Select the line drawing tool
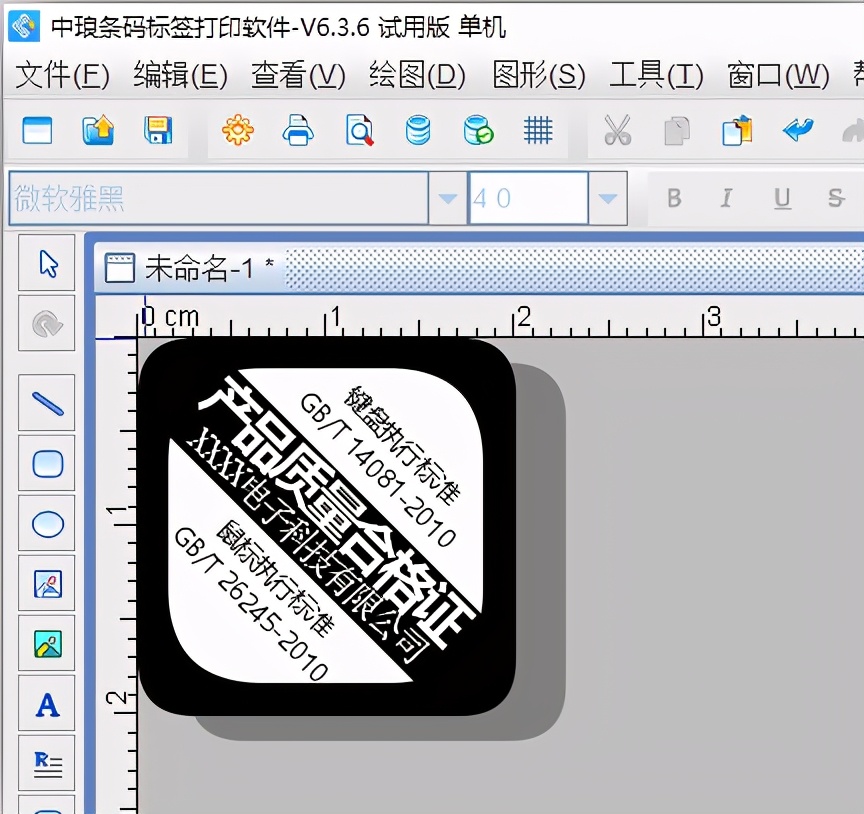Viewport: 864px width, 814px height. (x=46, y=403)
